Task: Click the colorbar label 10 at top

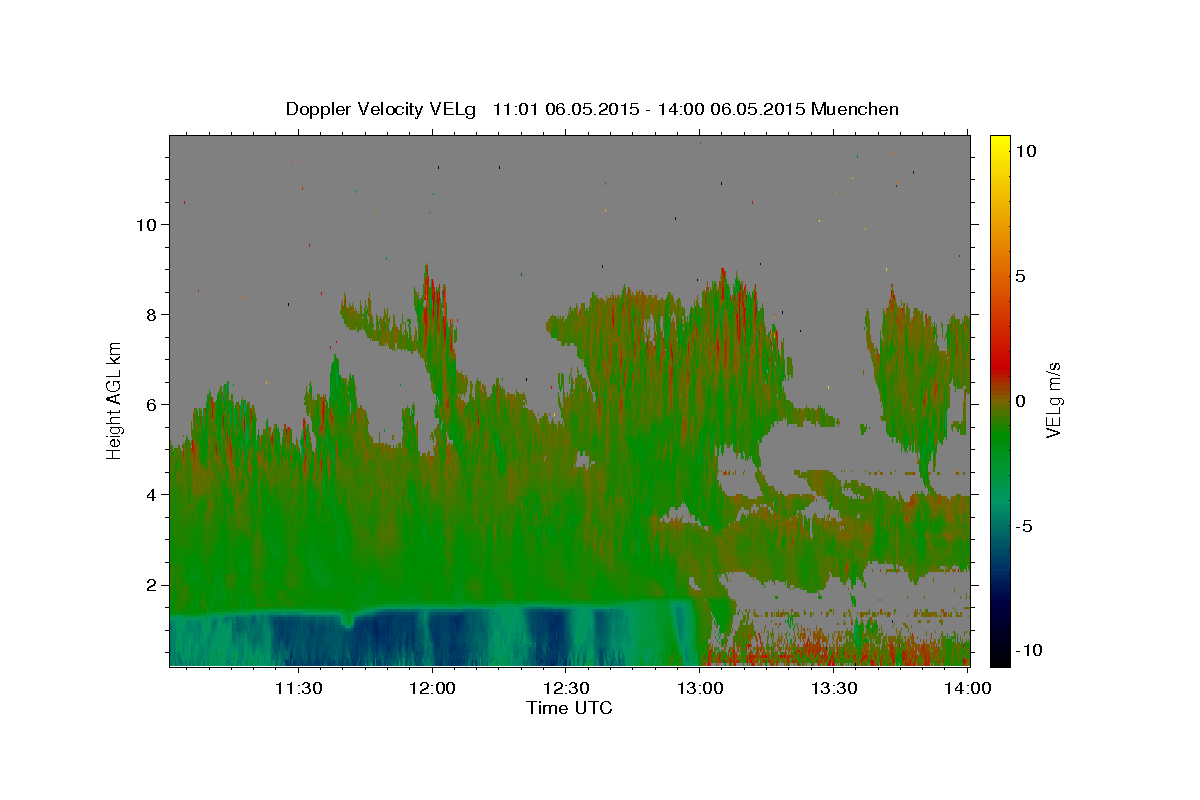Action: 1025,151
